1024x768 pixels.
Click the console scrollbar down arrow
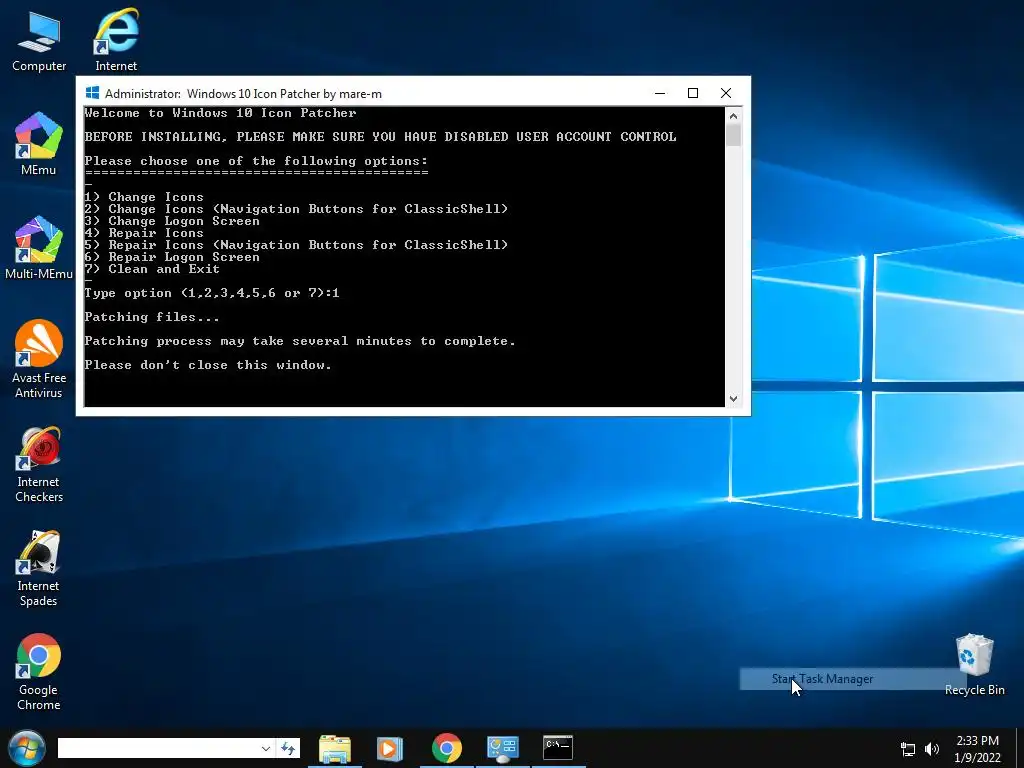pos(733,398)
